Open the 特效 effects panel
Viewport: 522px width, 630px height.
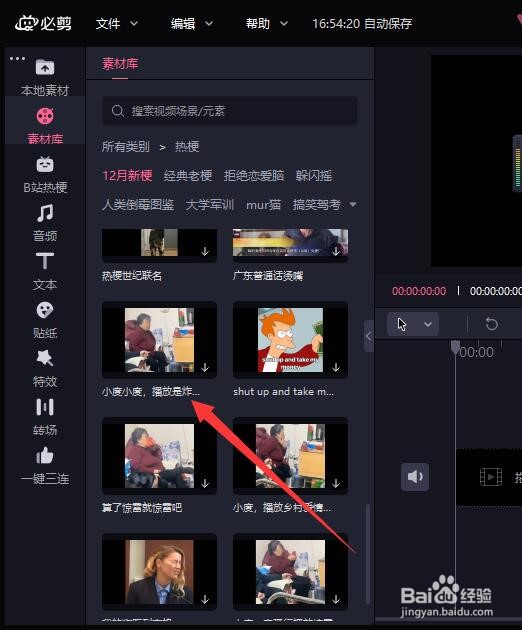(45, 369)
